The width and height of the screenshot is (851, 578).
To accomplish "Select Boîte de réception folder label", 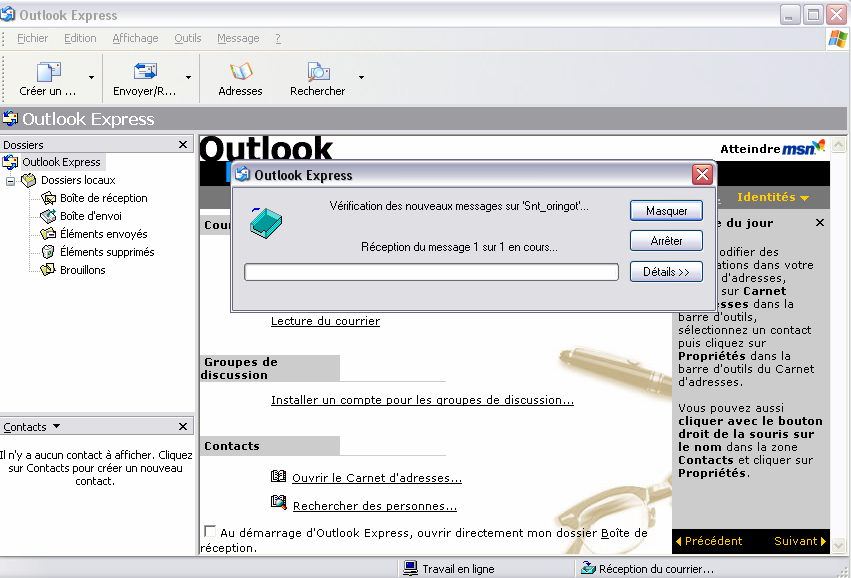I will click(104, 198).
